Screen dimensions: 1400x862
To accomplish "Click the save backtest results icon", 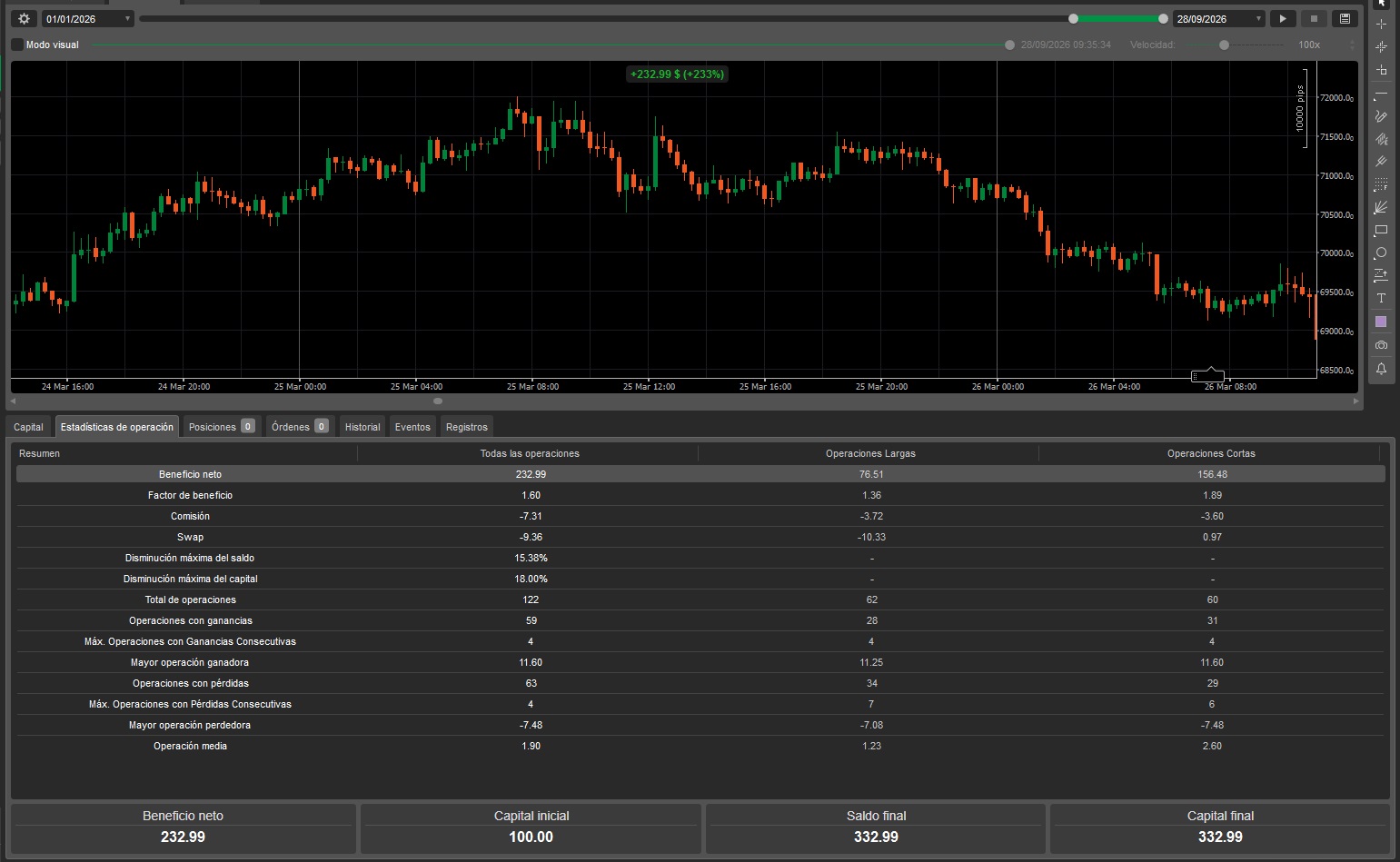I will point(1345,18).
